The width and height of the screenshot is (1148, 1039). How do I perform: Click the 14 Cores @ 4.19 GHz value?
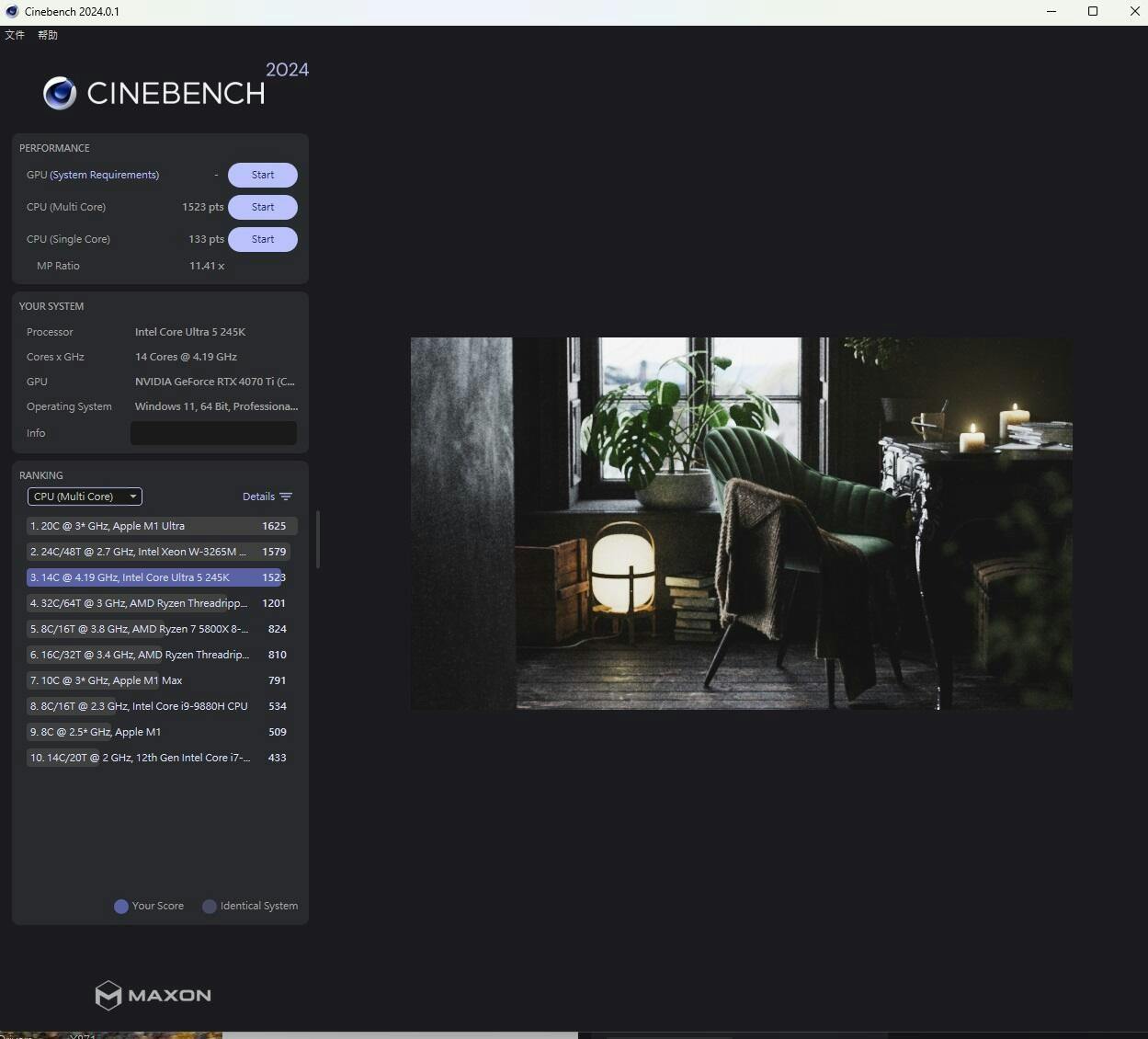tap(186, 357)
